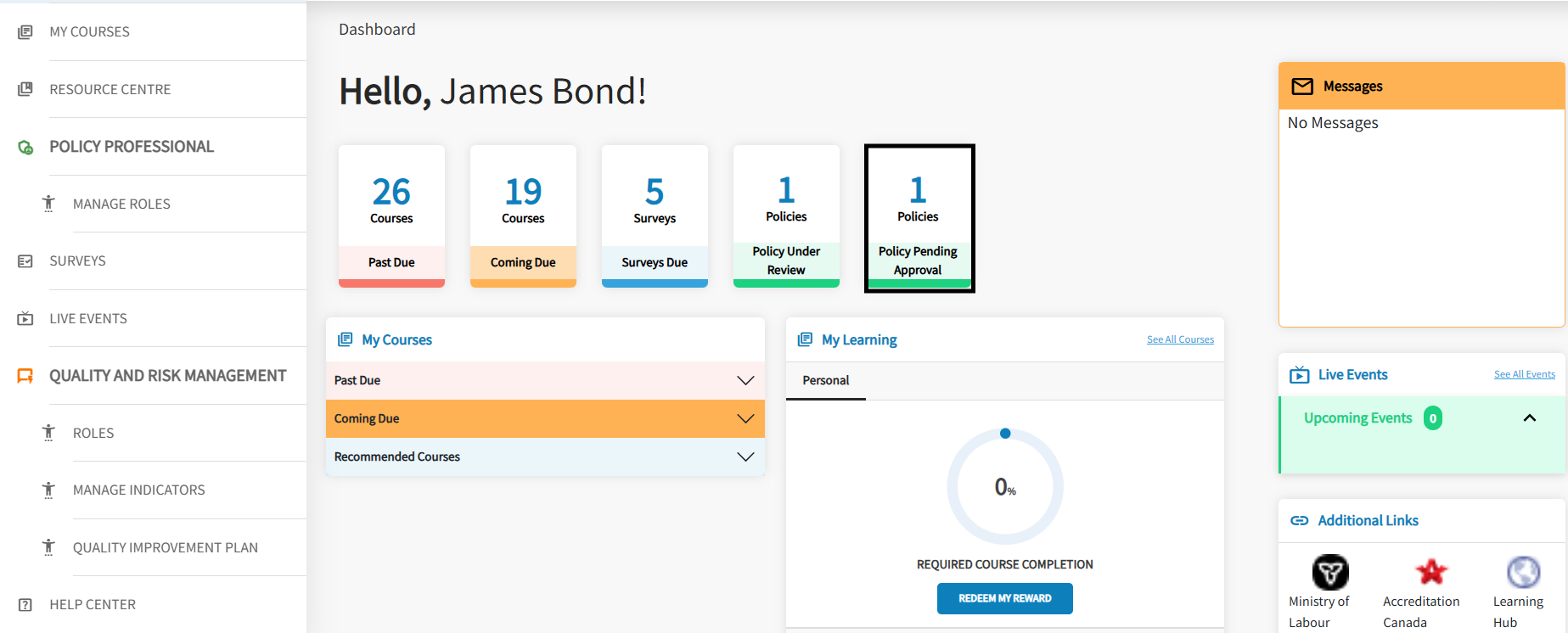Click the My Courses panel header icon

[345, 339]
